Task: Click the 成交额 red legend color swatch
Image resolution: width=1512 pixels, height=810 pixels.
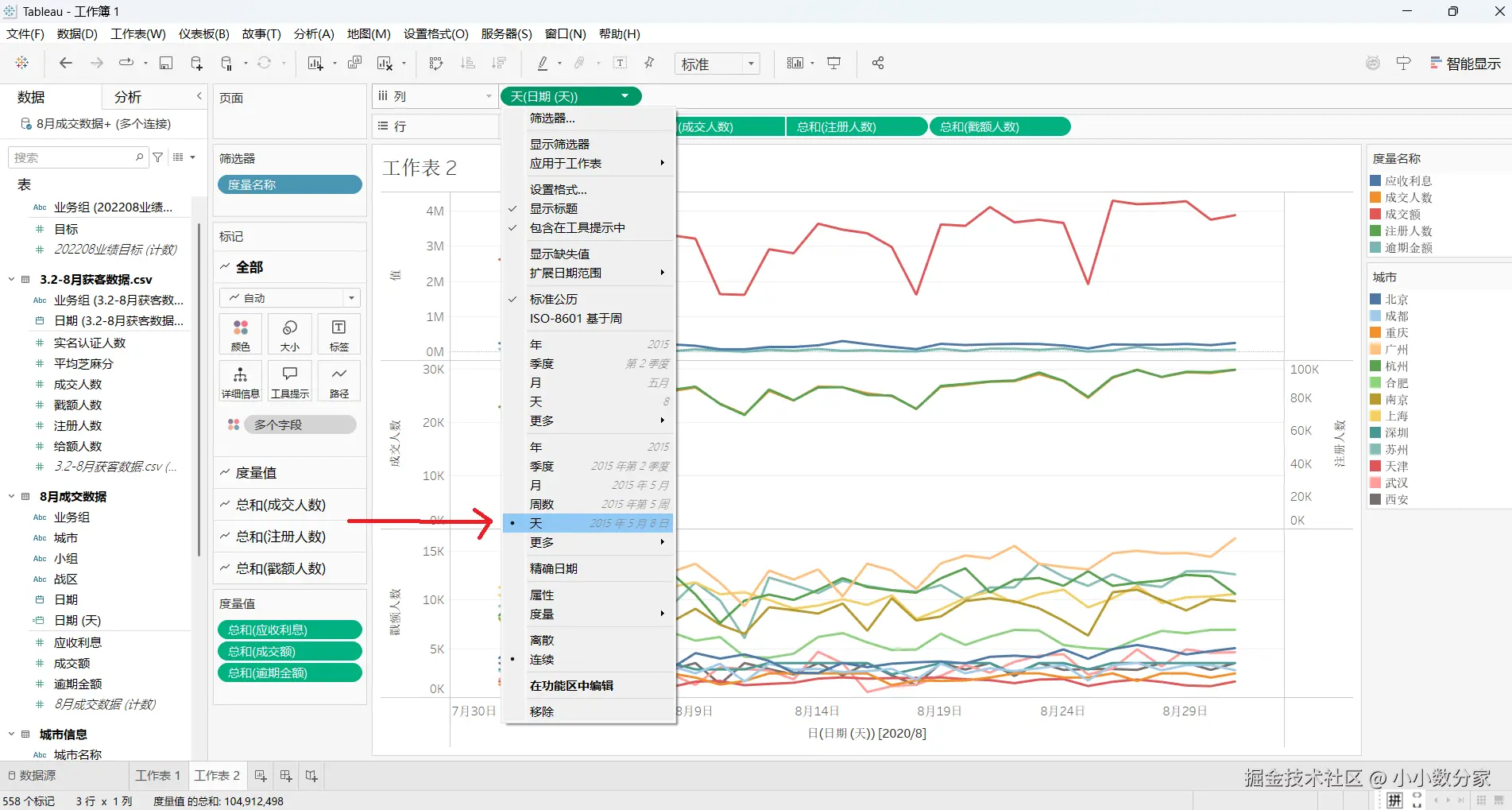Action: (1375, 214)
